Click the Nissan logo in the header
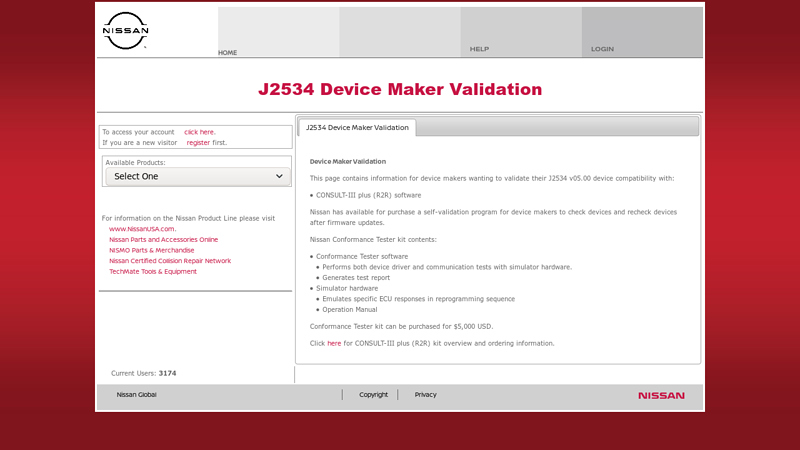Screen dimensions: 800x450 click(126, 31)
